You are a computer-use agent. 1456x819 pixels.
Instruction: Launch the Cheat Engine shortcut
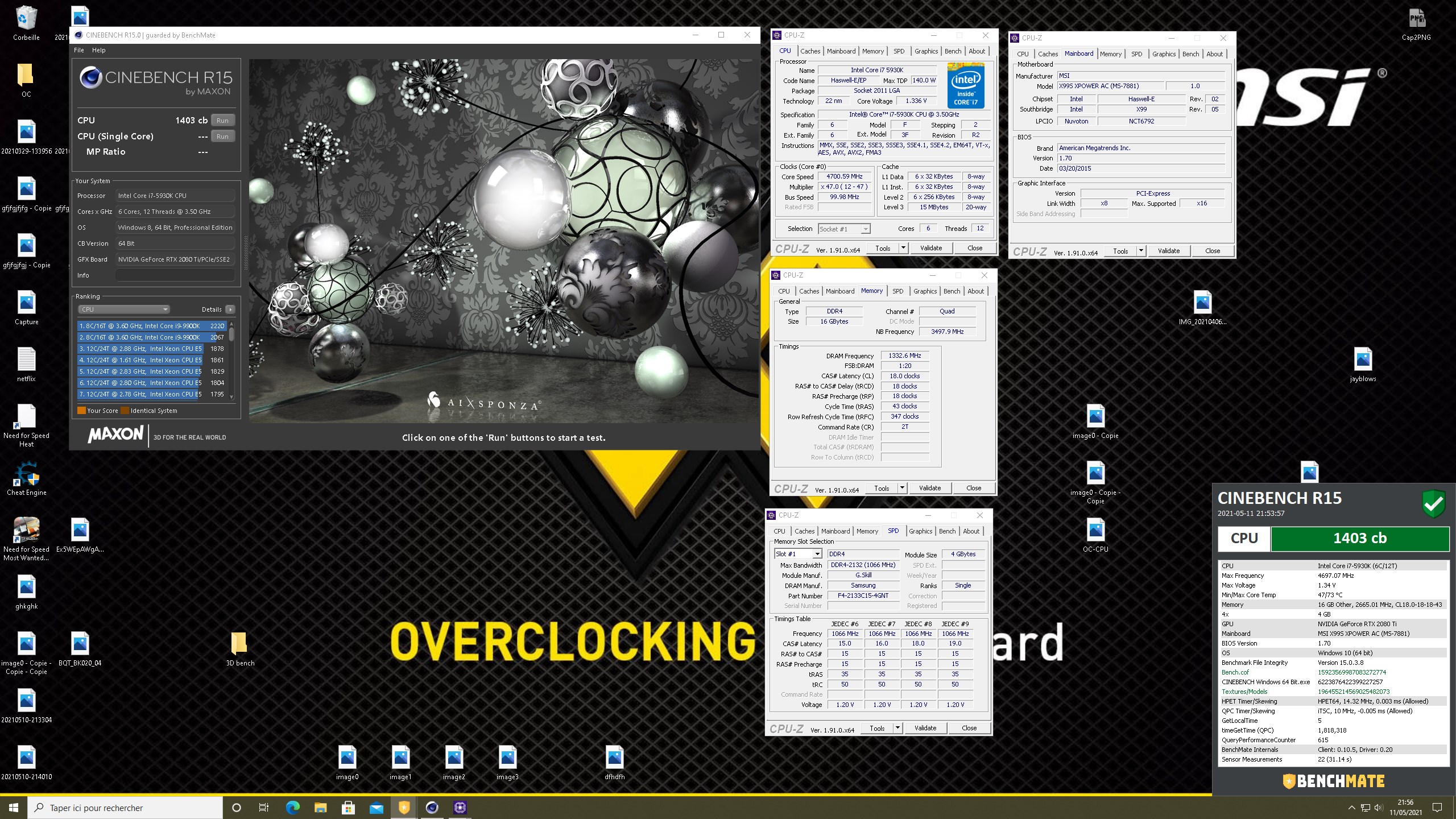[26, 478]
